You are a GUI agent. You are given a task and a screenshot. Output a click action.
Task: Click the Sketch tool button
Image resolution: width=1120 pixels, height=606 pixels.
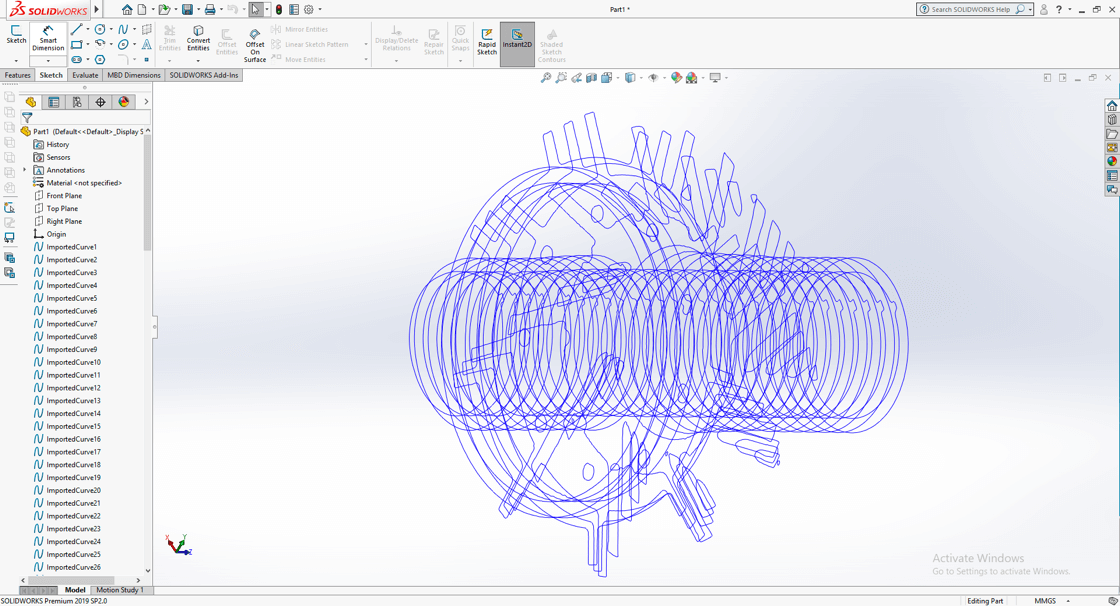tap(16, 34)
